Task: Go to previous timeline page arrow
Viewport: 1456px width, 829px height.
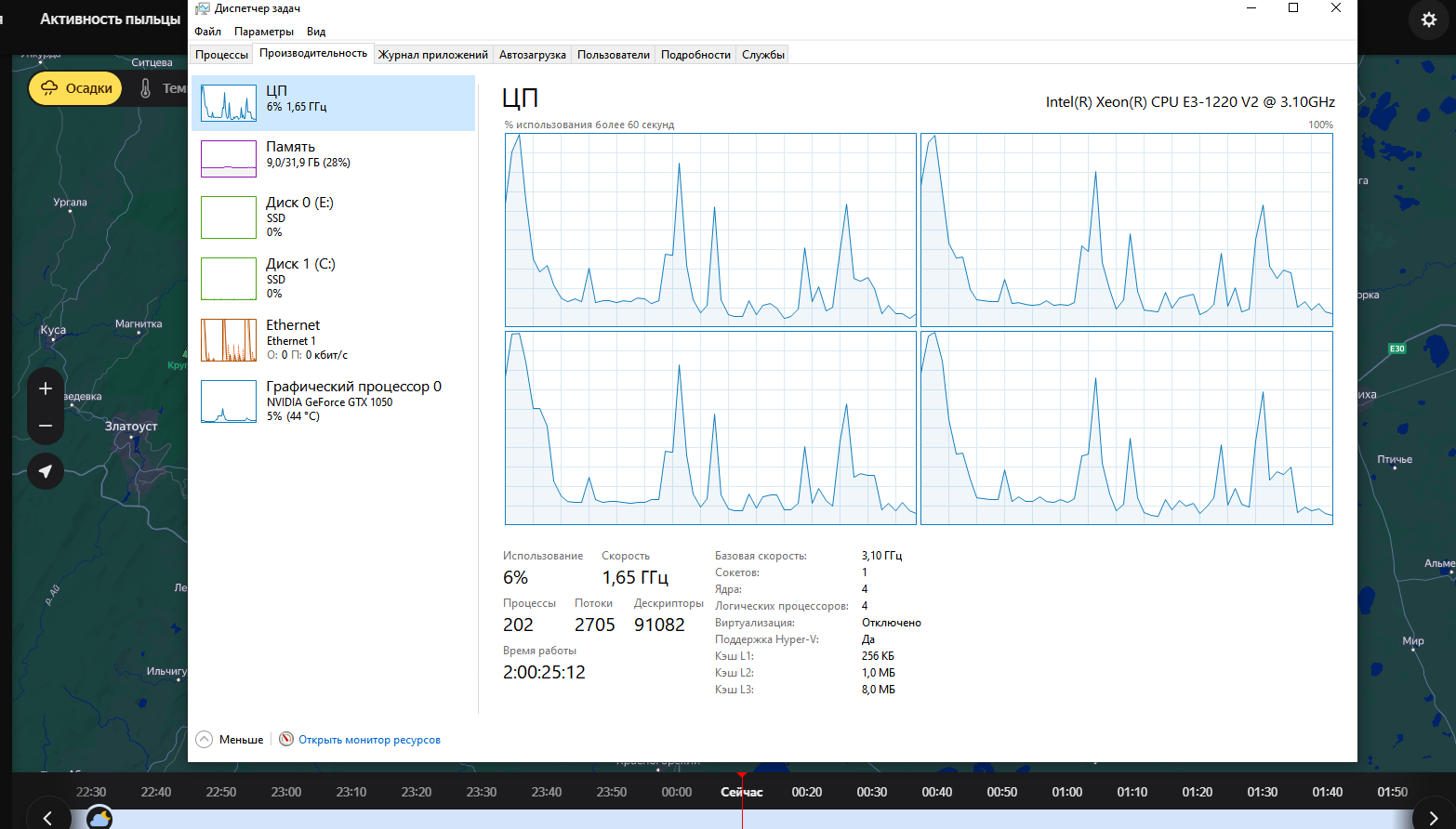Action: coord(47,817)
